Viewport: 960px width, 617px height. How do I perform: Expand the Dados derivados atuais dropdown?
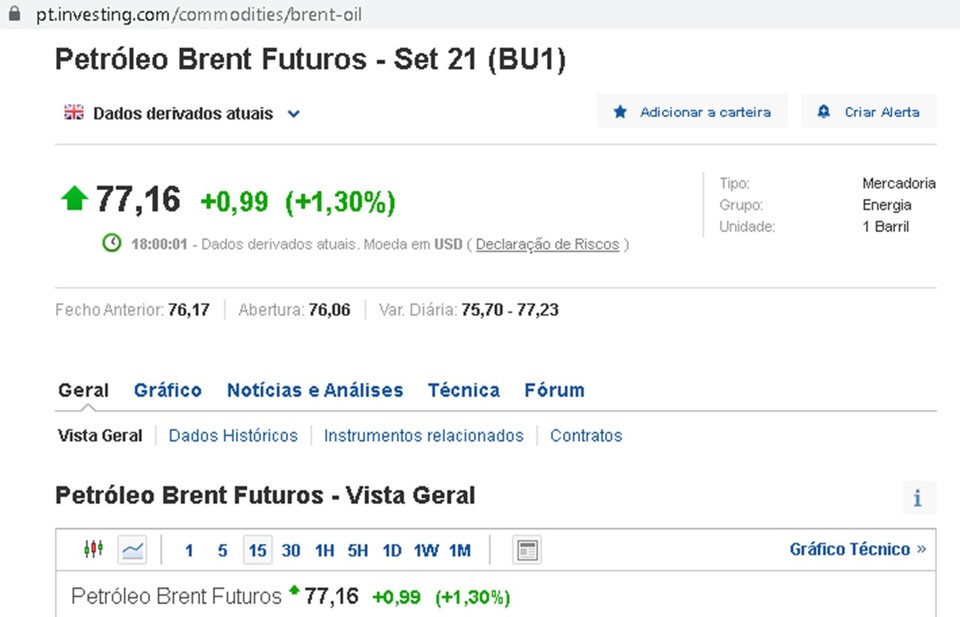pos(292,114)
